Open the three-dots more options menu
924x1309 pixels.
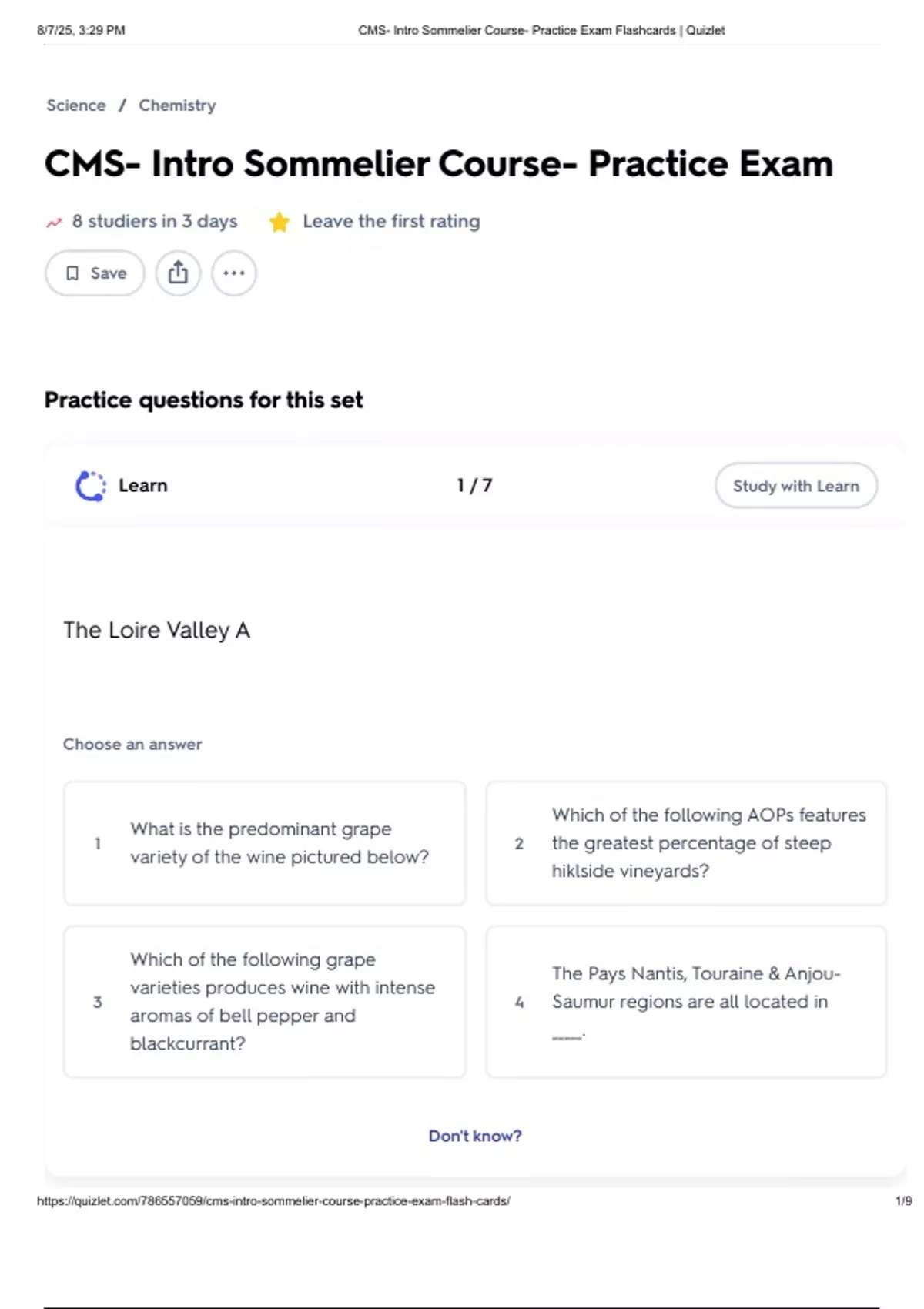234,273
